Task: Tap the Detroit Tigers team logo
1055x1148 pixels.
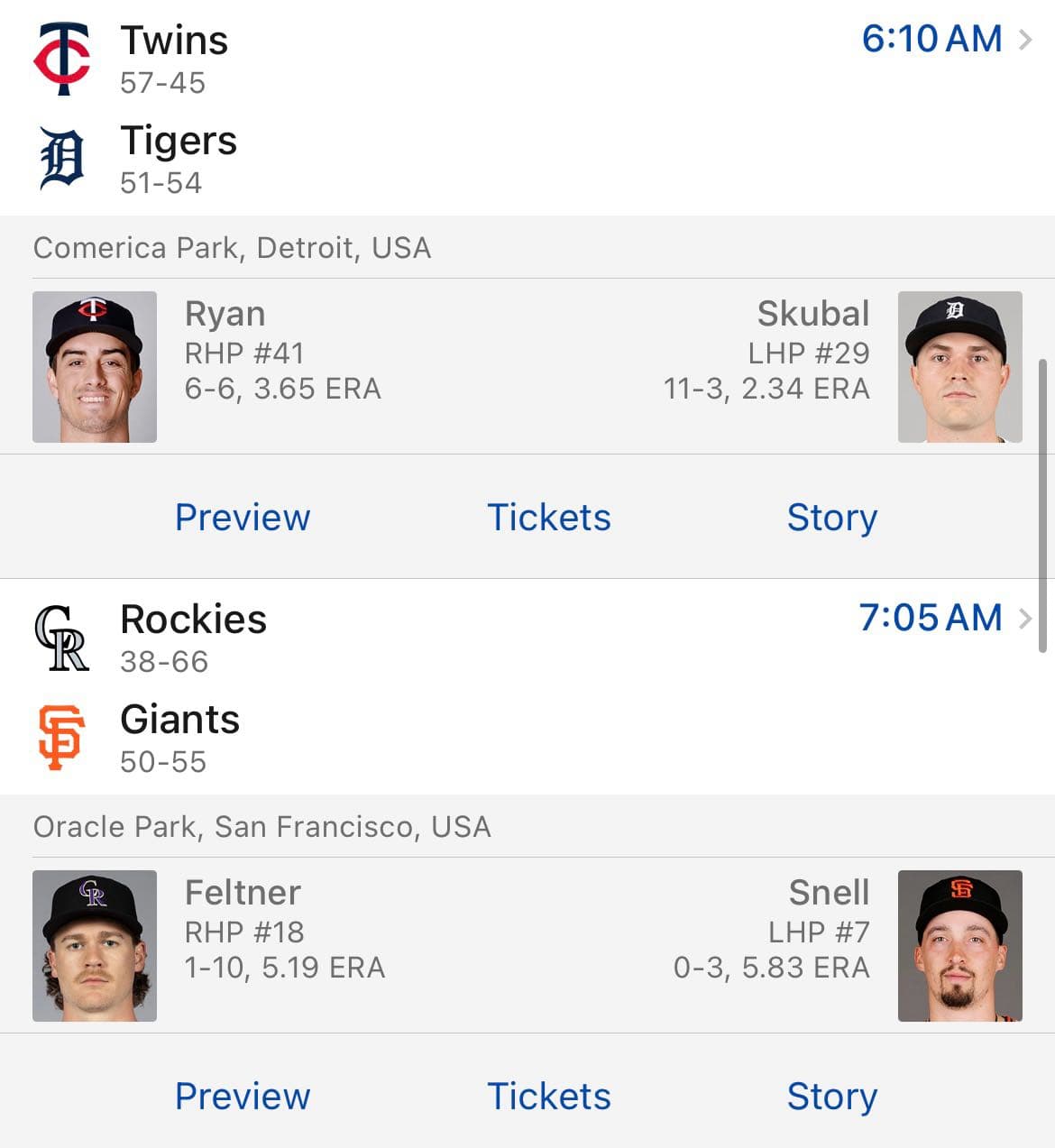Action: pos(61,159)
